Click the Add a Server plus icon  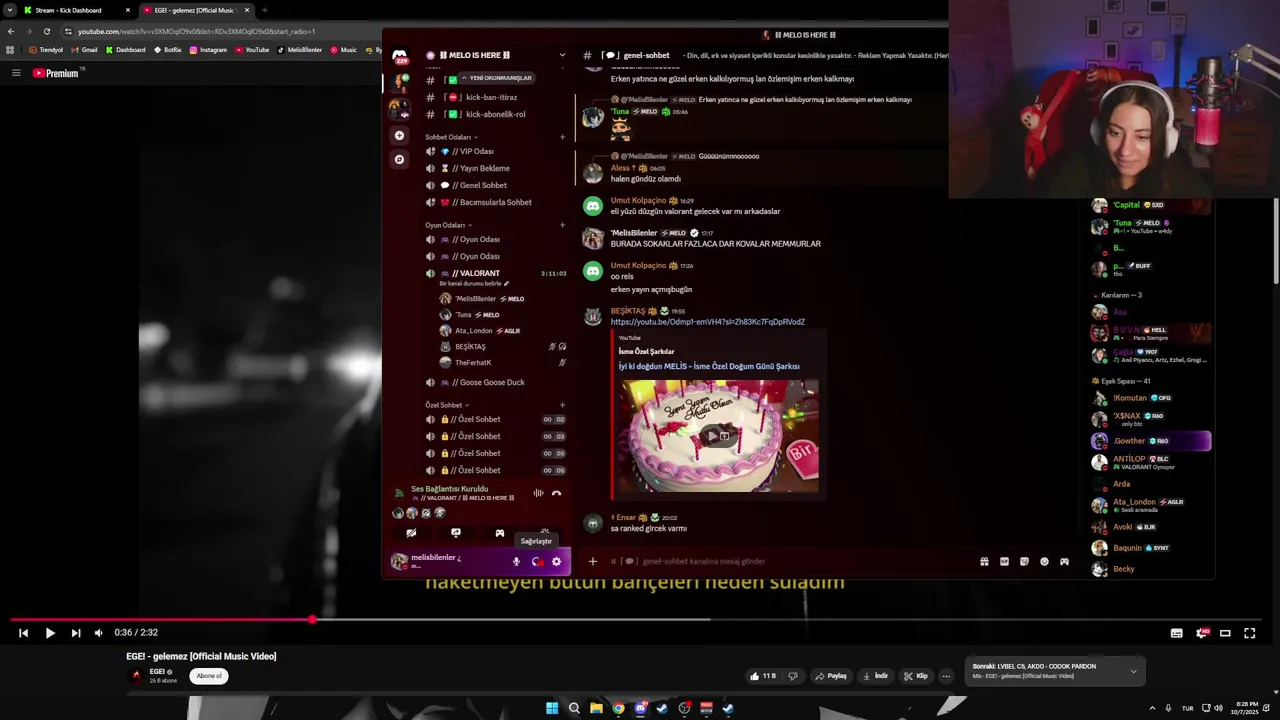[x=400, y=135]
